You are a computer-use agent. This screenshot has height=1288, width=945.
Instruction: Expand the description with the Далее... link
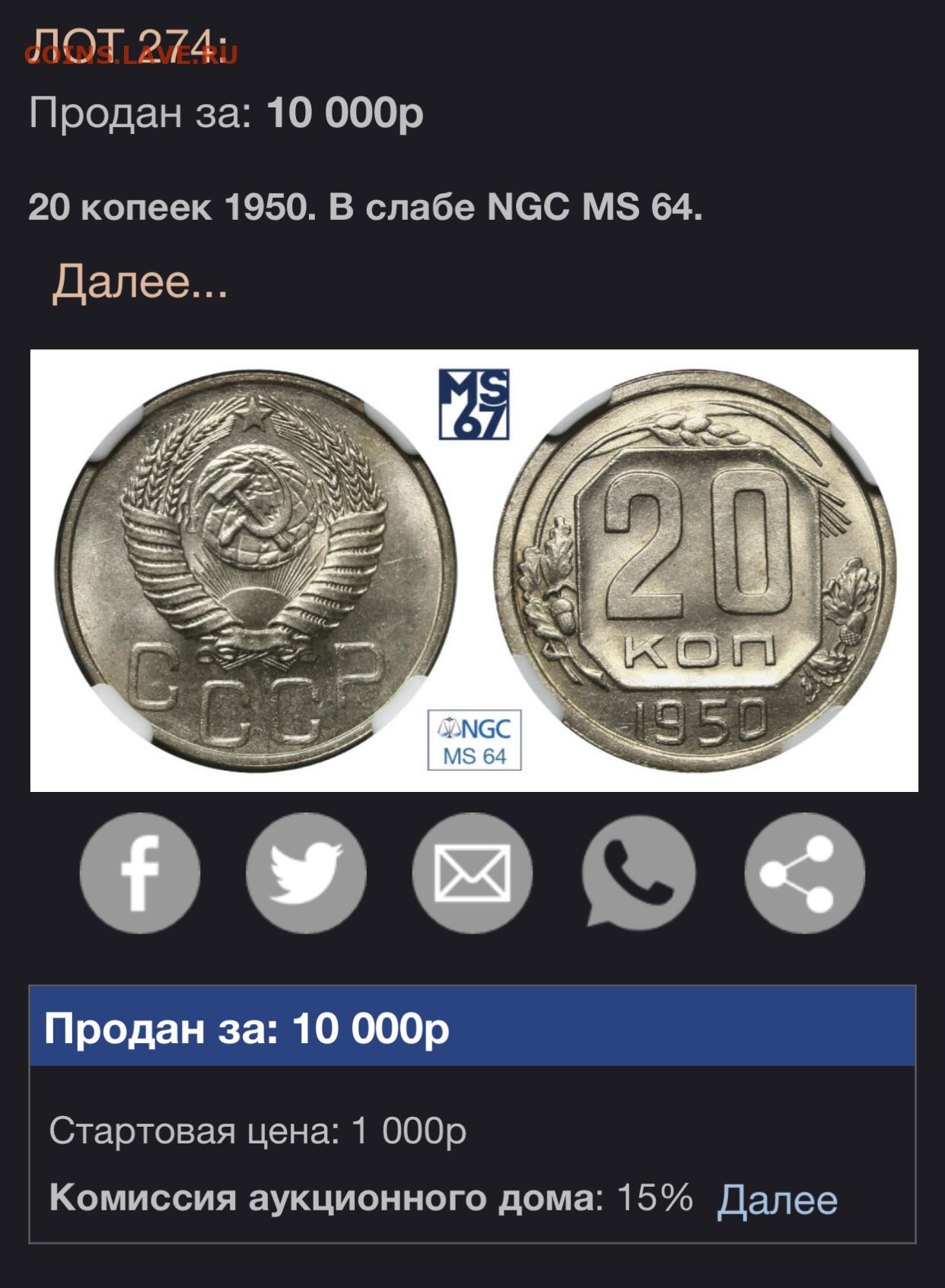point(140,281)
